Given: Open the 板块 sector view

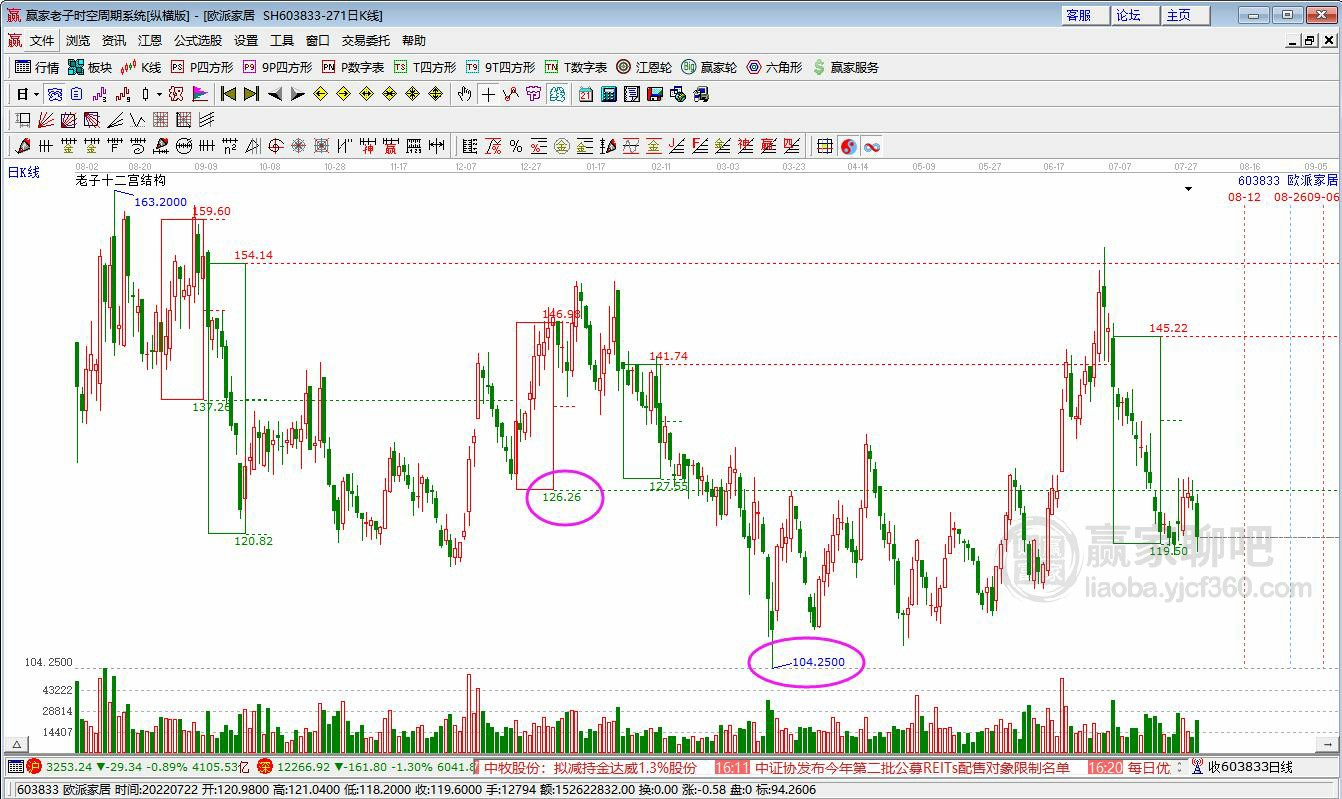Looking at the screenshot, I should (90, 67).
